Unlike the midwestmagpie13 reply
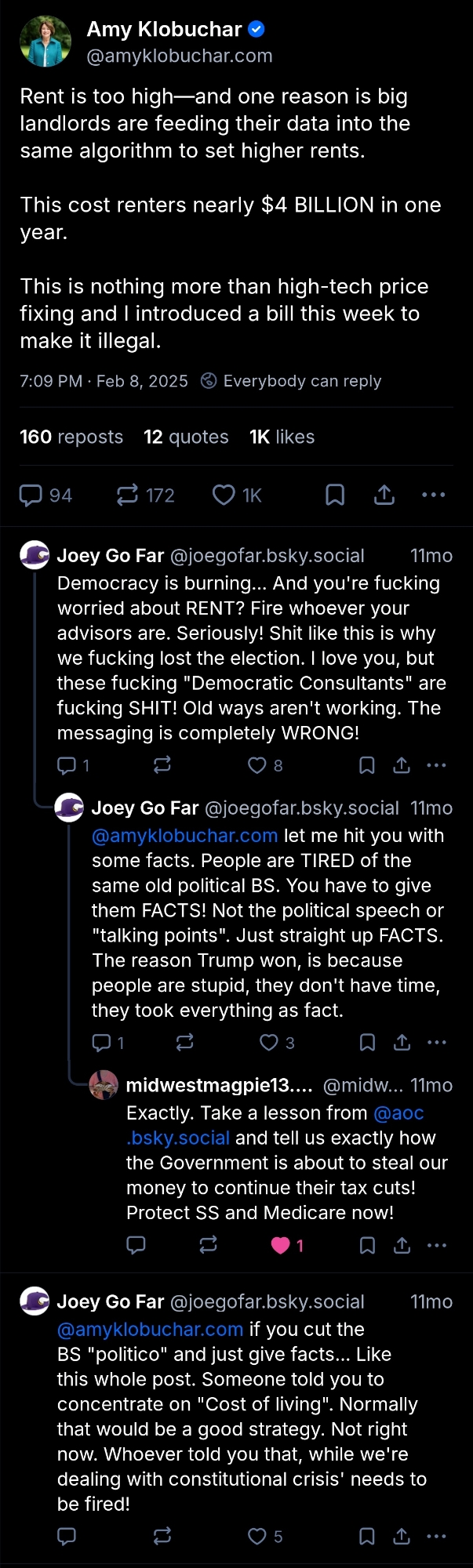Screen dimensions: 473x1568 click(x=281, y=1245)
